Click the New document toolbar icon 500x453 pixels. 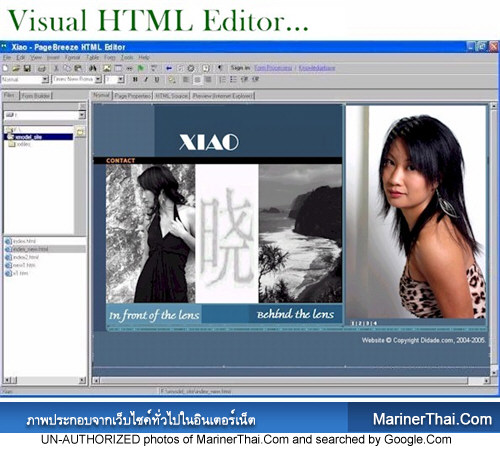(x=5, y=68)
